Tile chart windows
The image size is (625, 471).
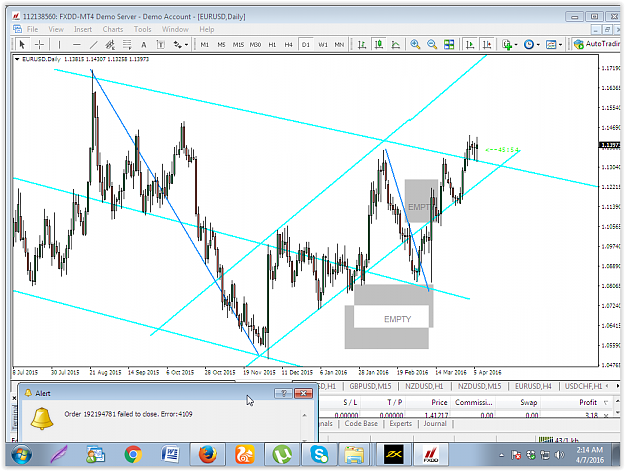(449, 45)
